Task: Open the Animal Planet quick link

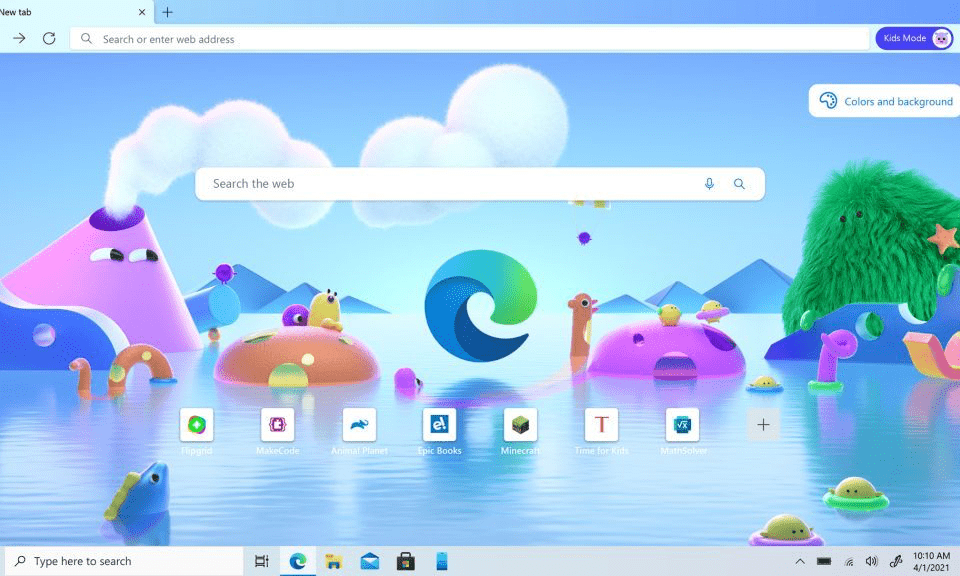Action: [x=359, y=425]
